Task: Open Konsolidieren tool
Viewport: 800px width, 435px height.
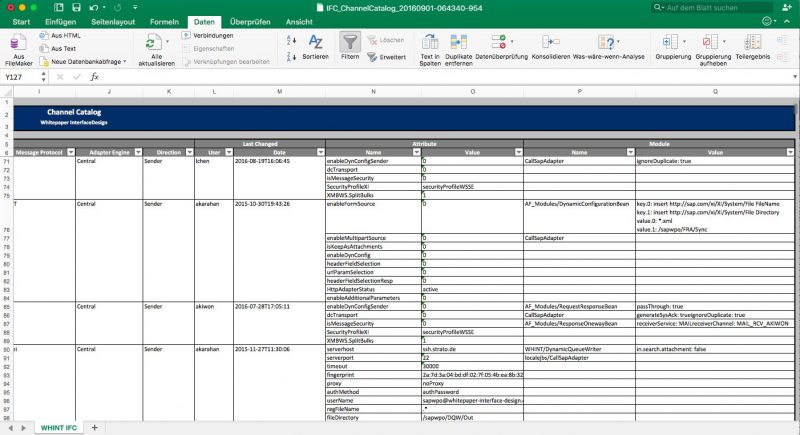Action: click(551, 42)
